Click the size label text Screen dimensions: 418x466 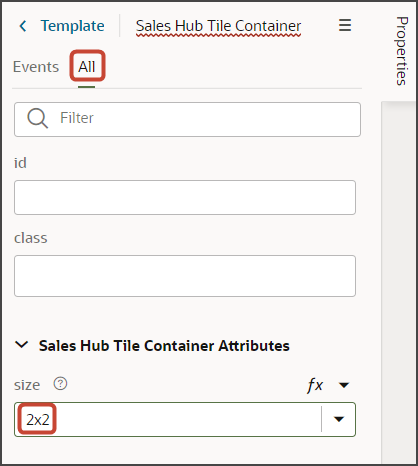[x=27, y=385]
